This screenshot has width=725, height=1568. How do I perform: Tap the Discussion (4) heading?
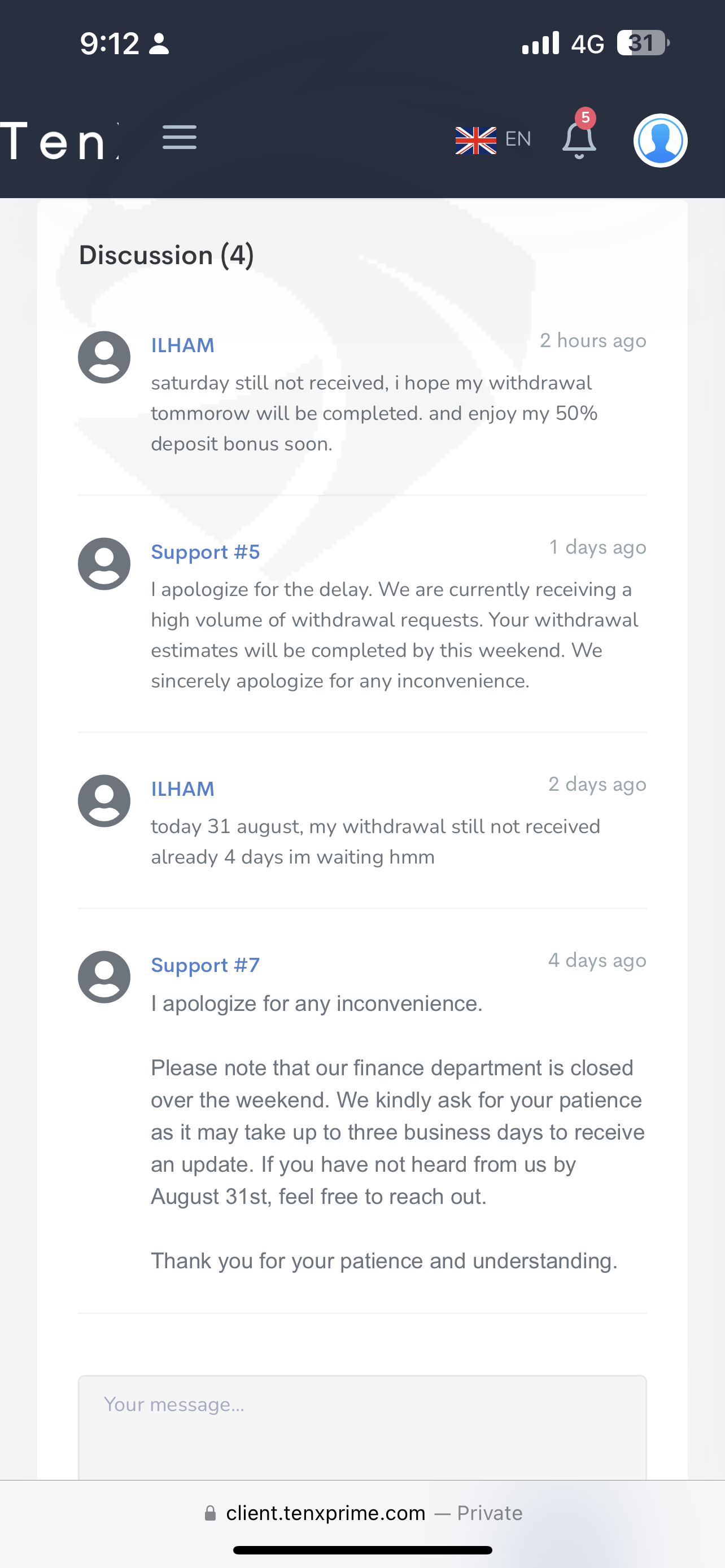(x=166, y=255)
